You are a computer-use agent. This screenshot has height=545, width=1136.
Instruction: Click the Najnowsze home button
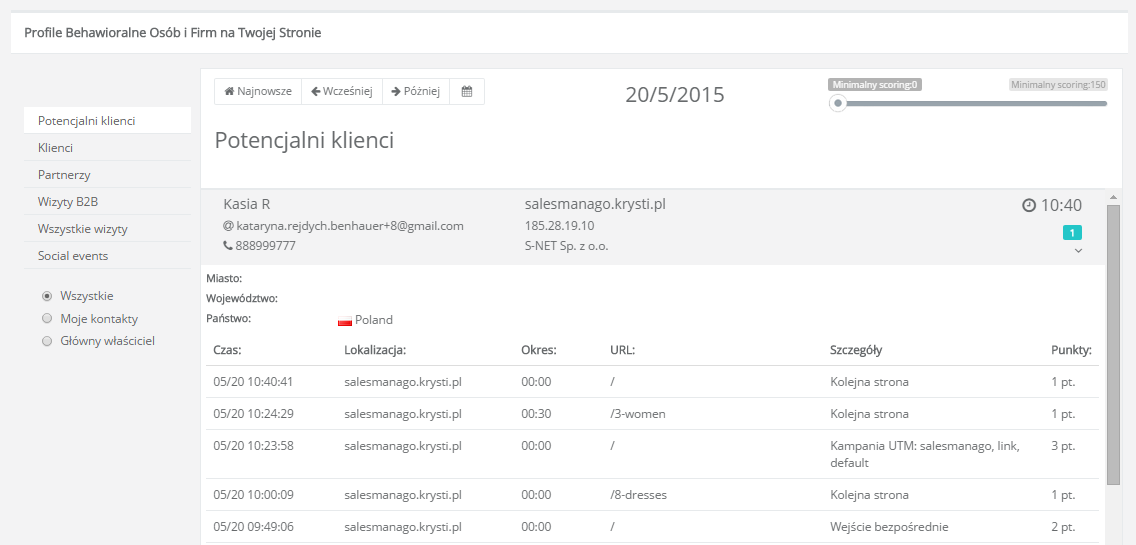tap(258, 91)
